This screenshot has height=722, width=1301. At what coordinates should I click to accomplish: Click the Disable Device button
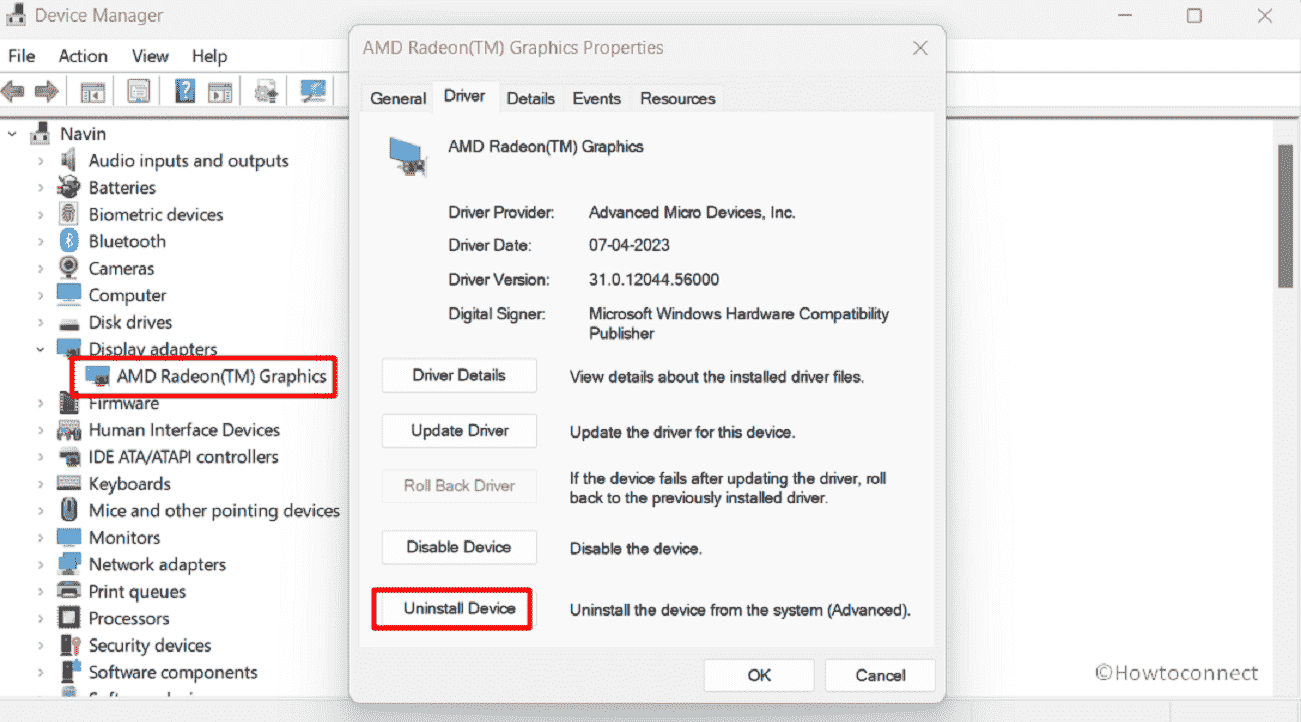(459, 547)
